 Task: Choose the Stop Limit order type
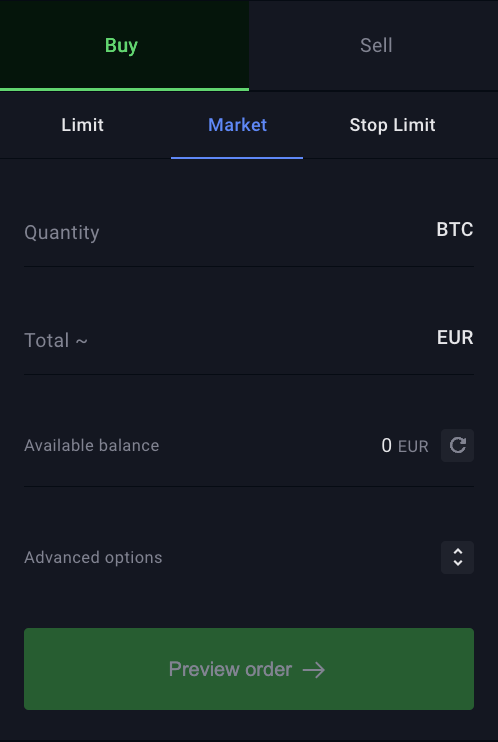[x=392, y=125]
